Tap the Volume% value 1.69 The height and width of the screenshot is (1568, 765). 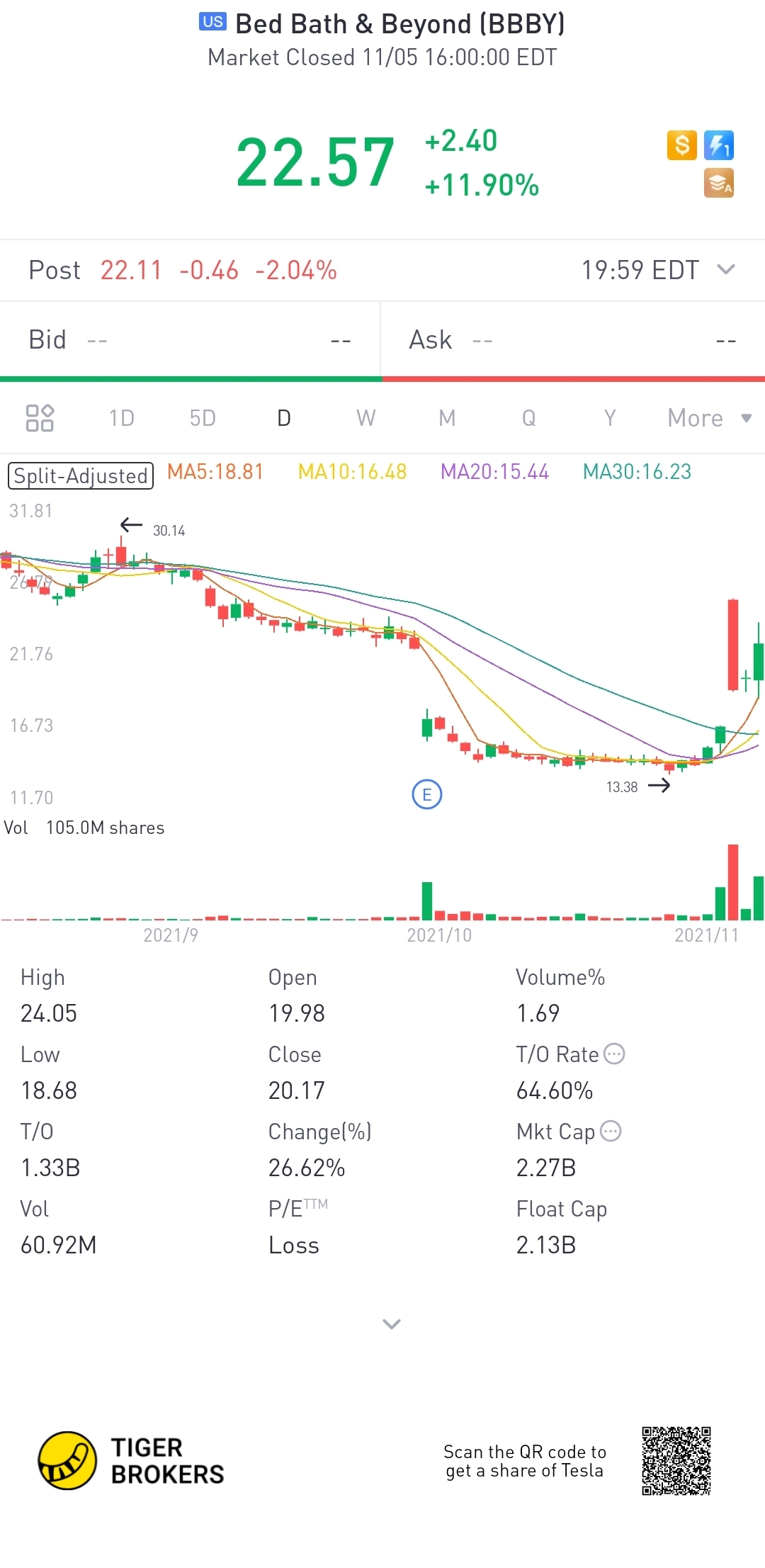(x=538, y=1013)
